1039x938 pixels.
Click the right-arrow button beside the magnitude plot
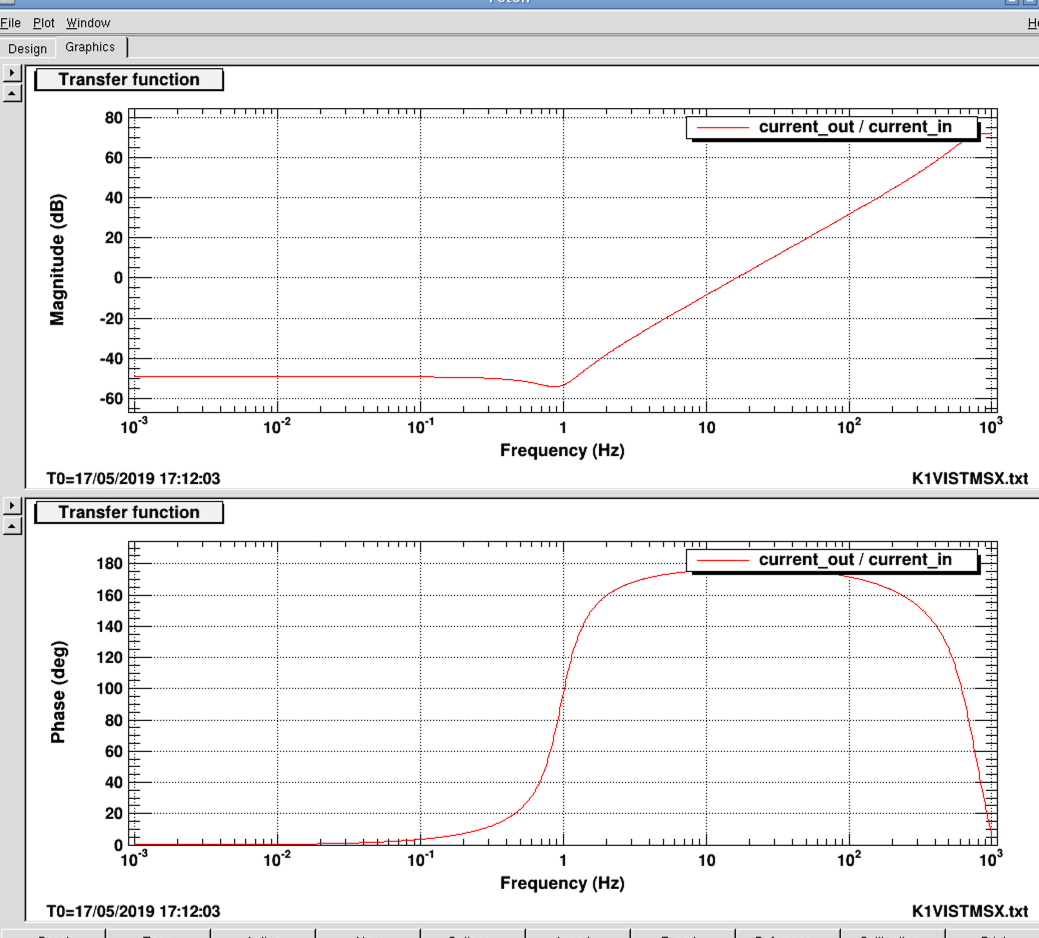point(12,72)
